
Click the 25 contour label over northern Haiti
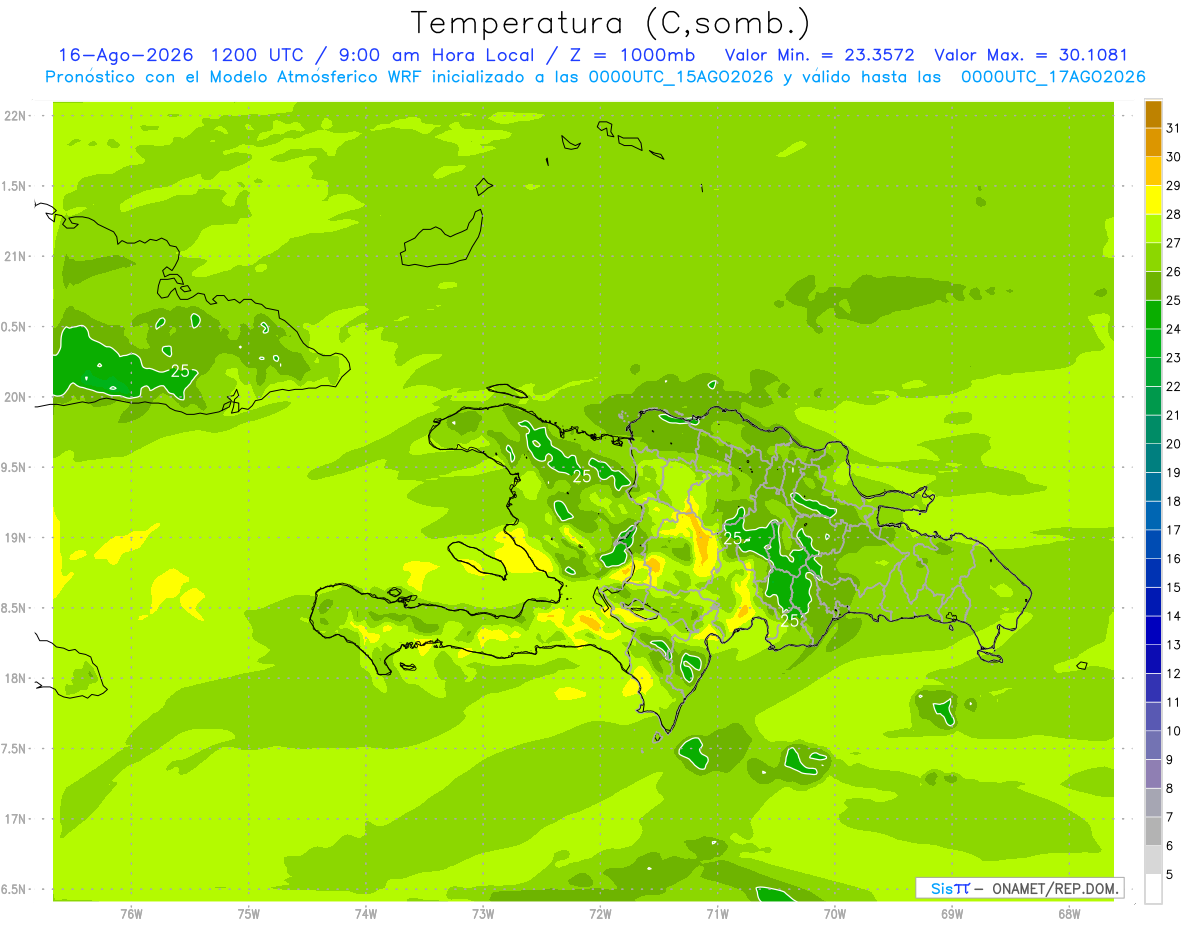pos(582,477)
